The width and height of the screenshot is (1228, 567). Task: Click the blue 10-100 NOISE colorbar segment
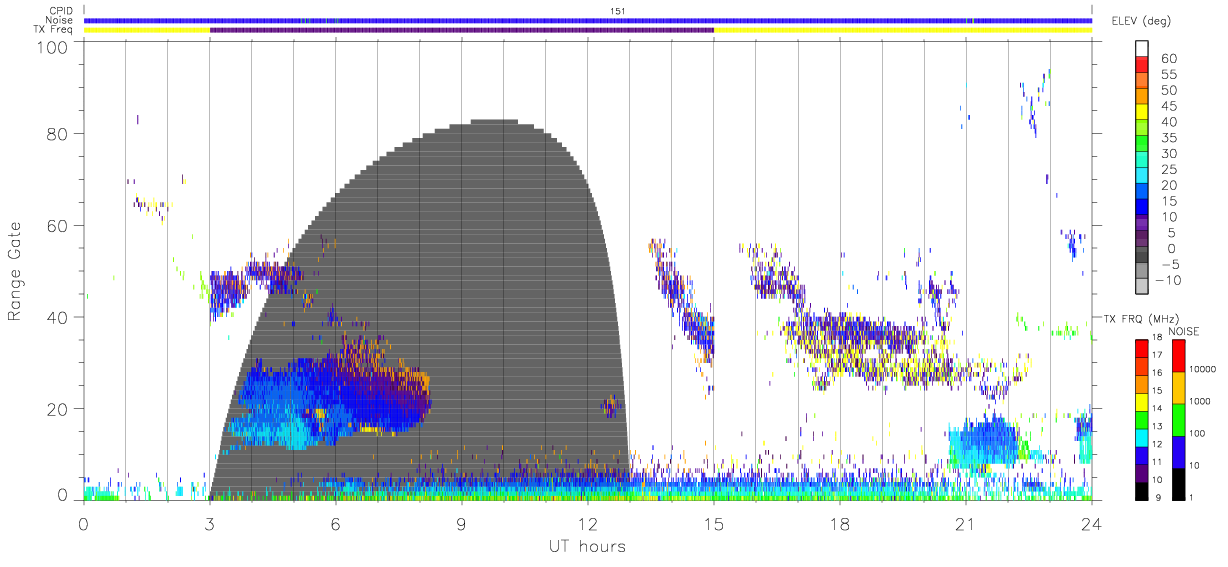click(1177, 452)
